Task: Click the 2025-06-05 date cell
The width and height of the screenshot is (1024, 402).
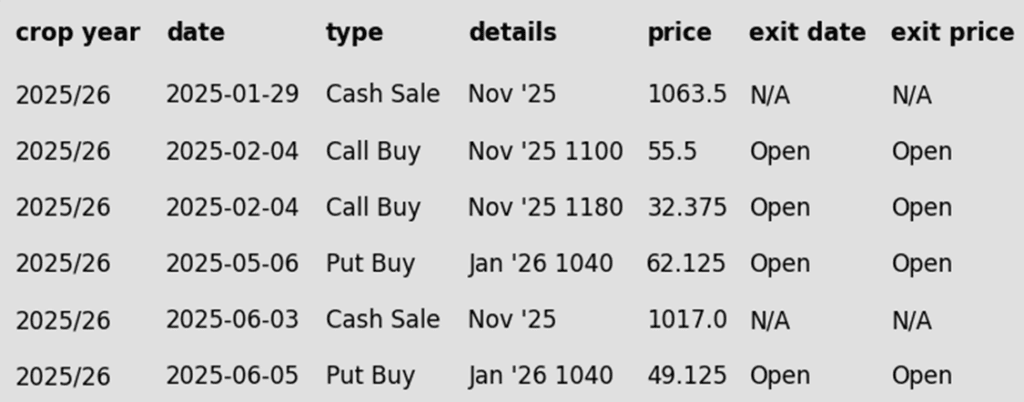Action: [232, 376]
